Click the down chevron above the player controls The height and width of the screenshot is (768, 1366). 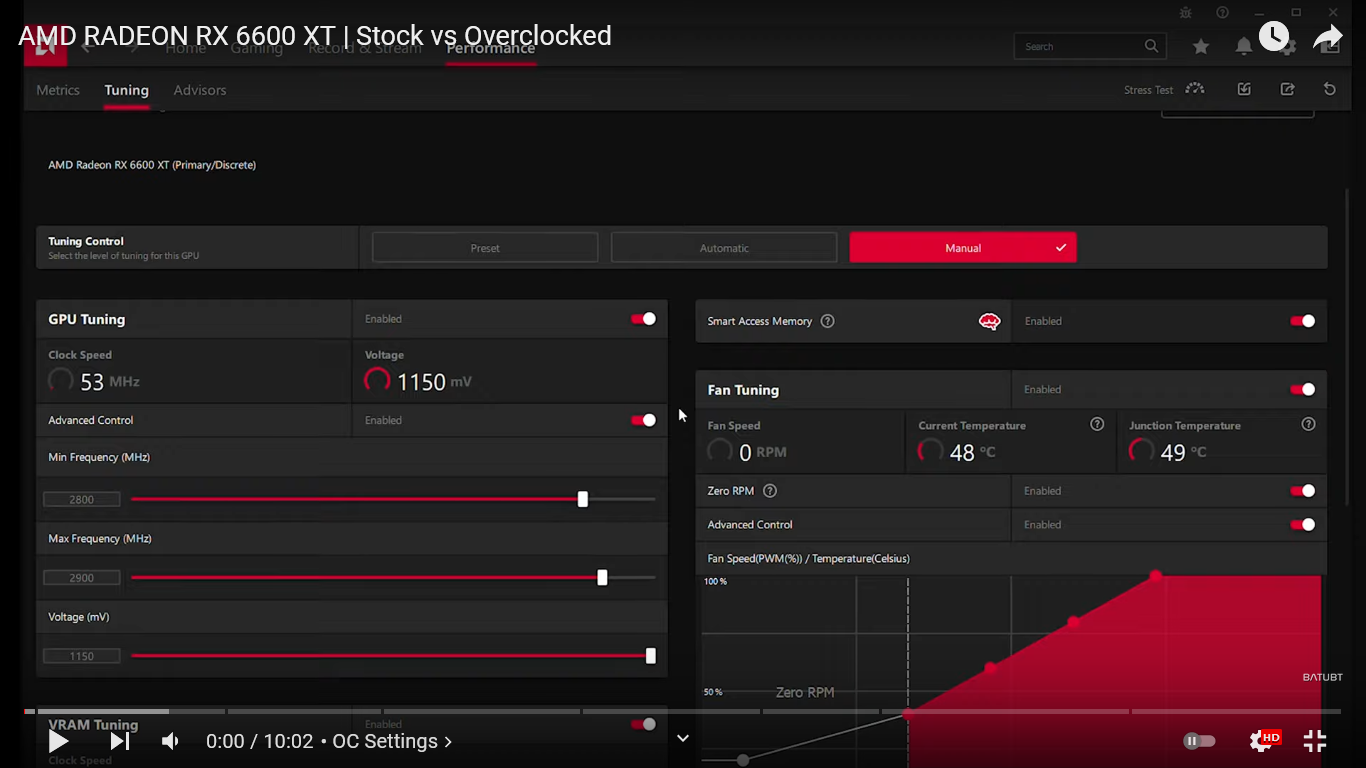point(683,738)
